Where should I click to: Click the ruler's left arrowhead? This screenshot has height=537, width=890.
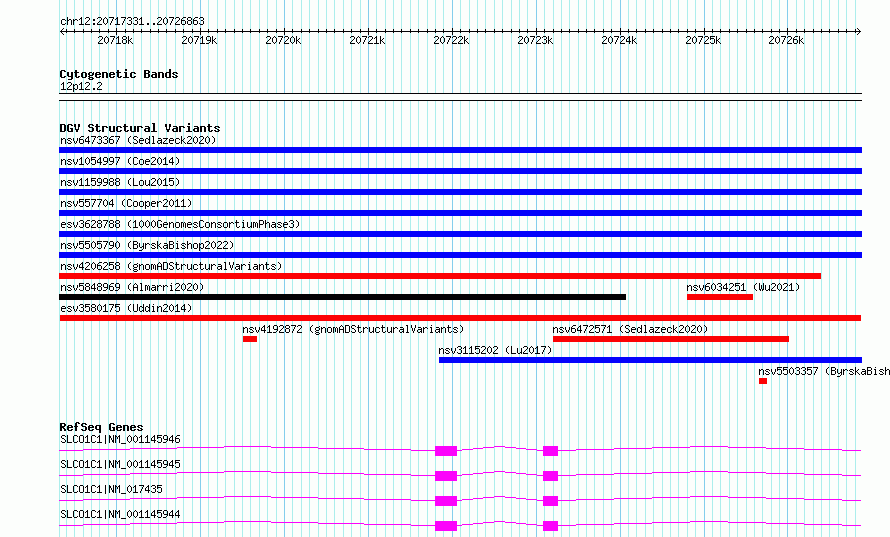click(x=62, y=32)
